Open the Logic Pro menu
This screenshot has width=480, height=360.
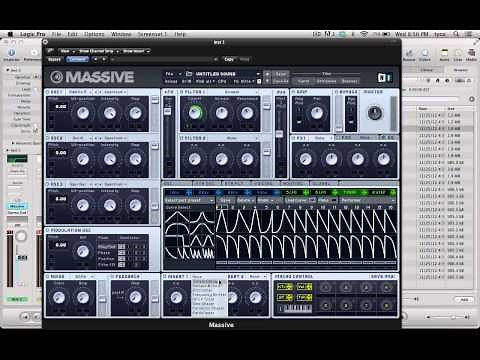tap(32, 34)
